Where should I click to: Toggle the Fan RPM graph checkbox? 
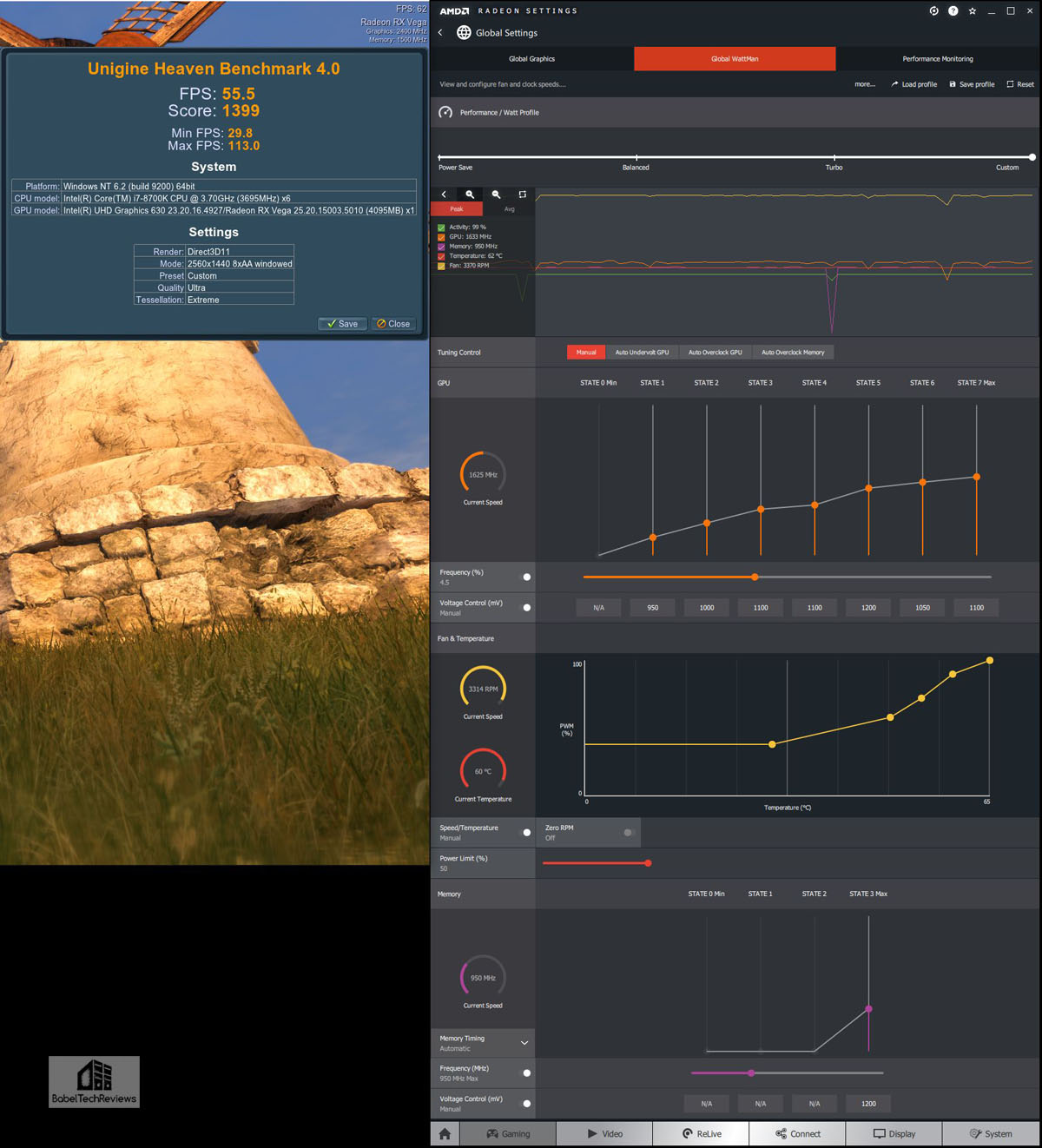pos(441,266)
